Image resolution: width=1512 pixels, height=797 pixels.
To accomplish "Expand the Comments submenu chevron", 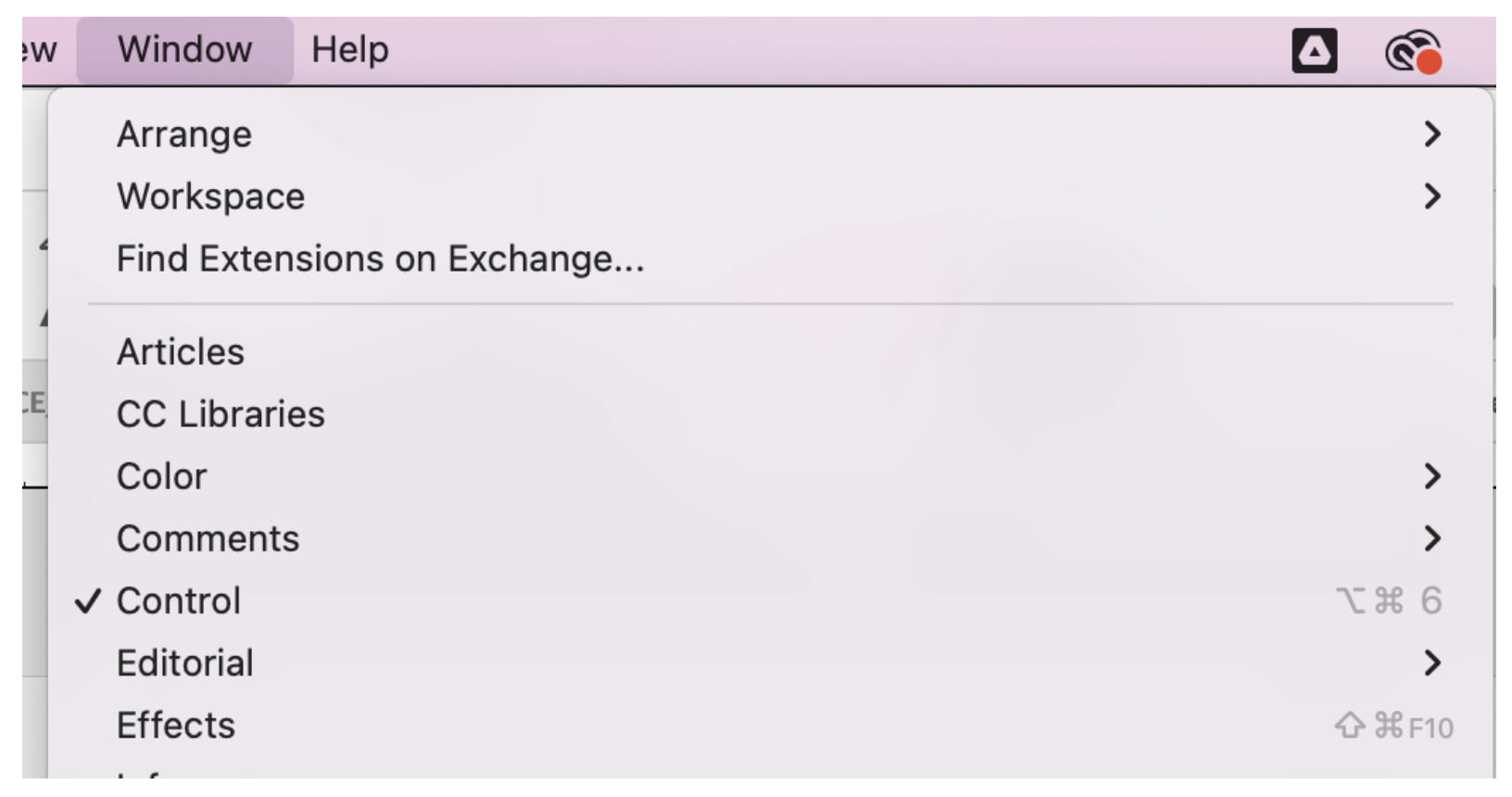I will pyautogui.click(x=1431, y=538).
